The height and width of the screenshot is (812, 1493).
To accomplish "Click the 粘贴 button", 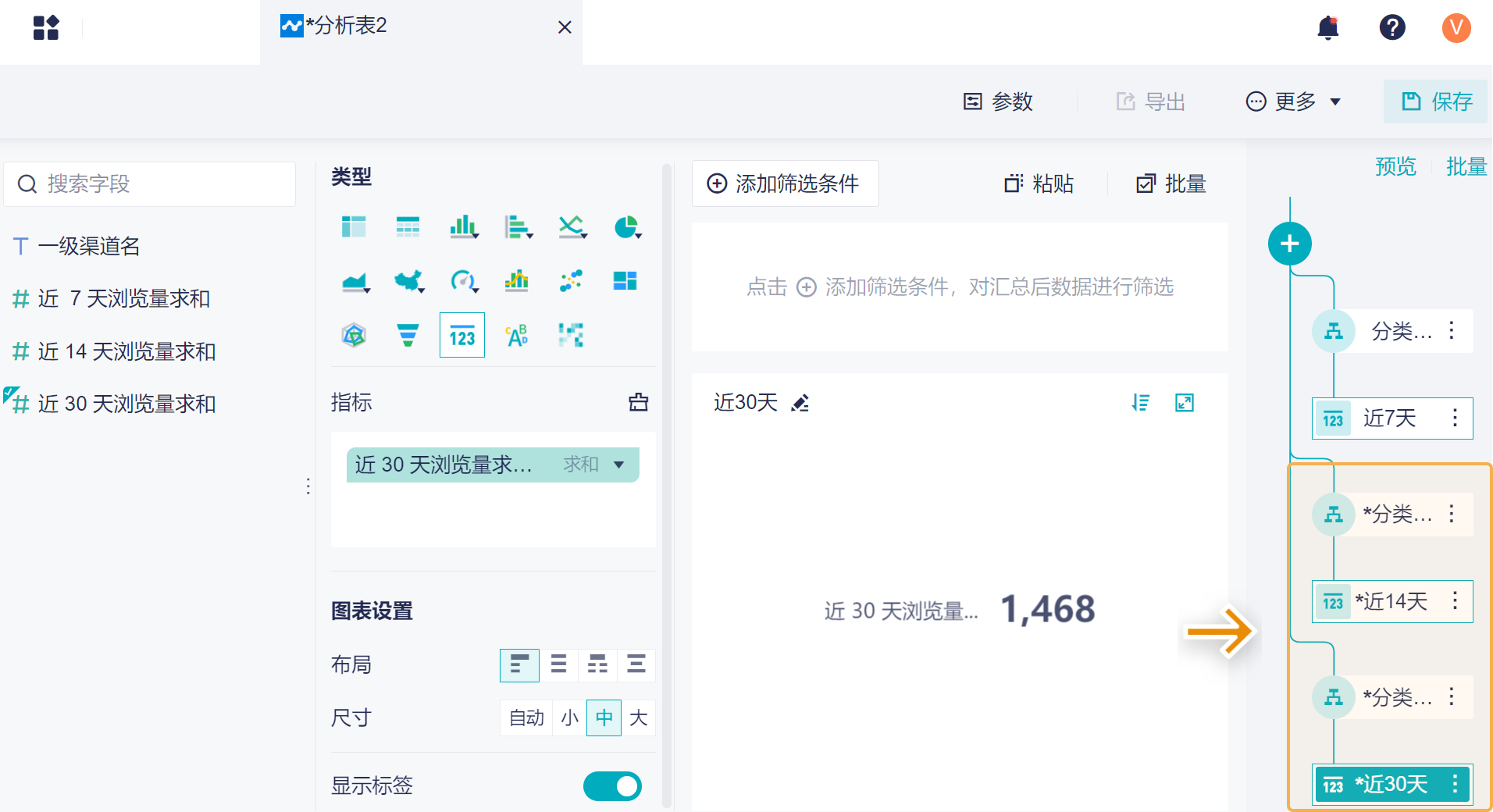I will 1039,183.
